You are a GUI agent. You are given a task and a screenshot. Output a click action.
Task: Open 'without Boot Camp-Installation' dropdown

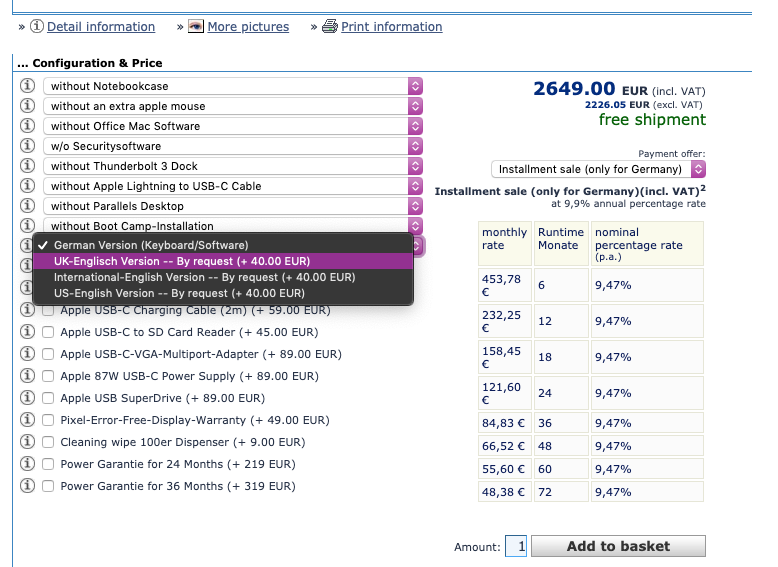(233, 225)
